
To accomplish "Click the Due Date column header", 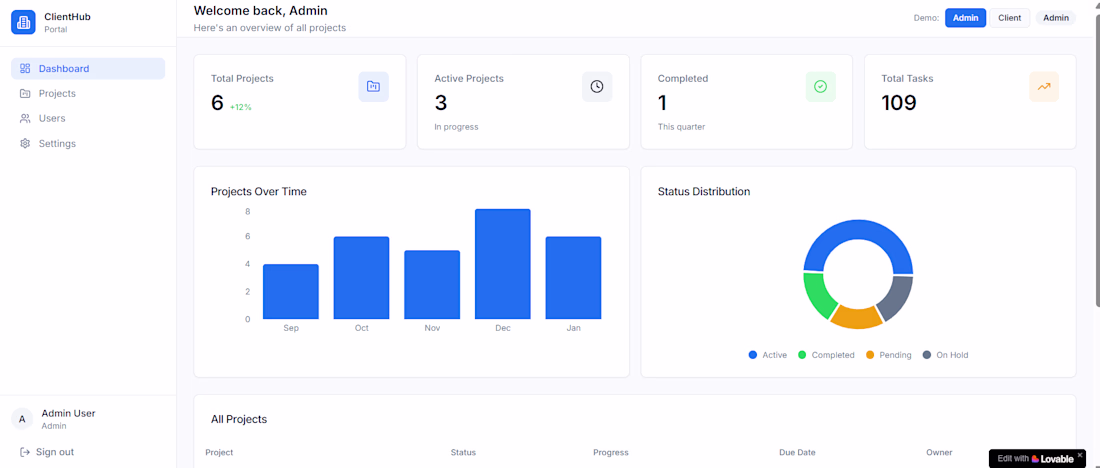I will [797, 453].
